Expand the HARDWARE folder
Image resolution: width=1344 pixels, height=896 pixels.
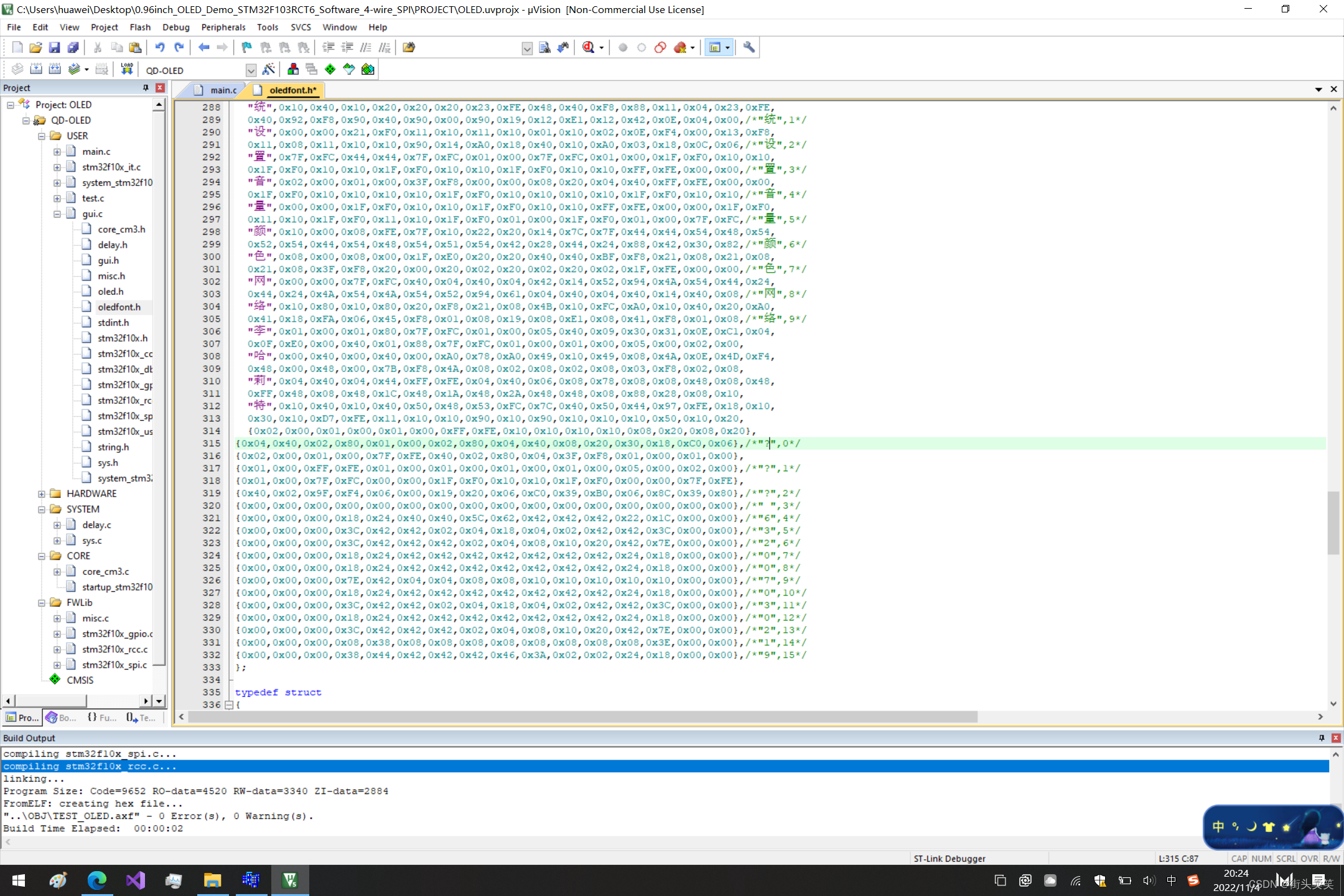tap(41, 494)
